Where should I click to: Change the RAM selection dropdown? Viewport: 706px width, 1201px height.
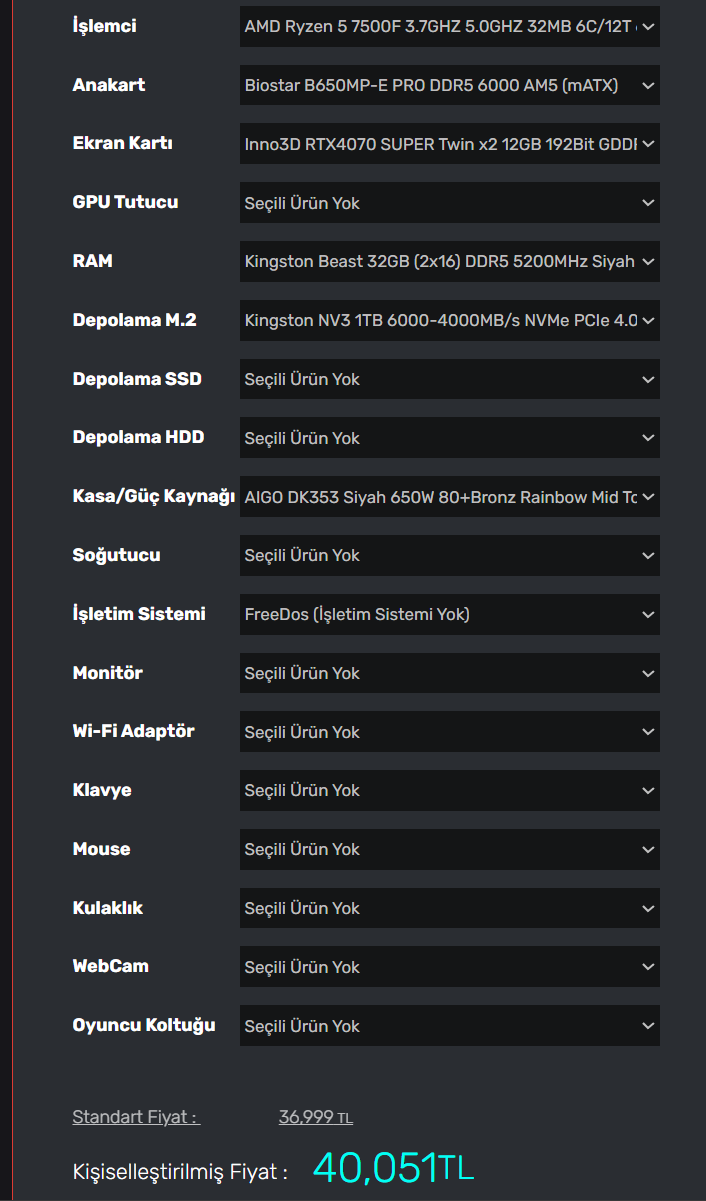click(449, 262)
